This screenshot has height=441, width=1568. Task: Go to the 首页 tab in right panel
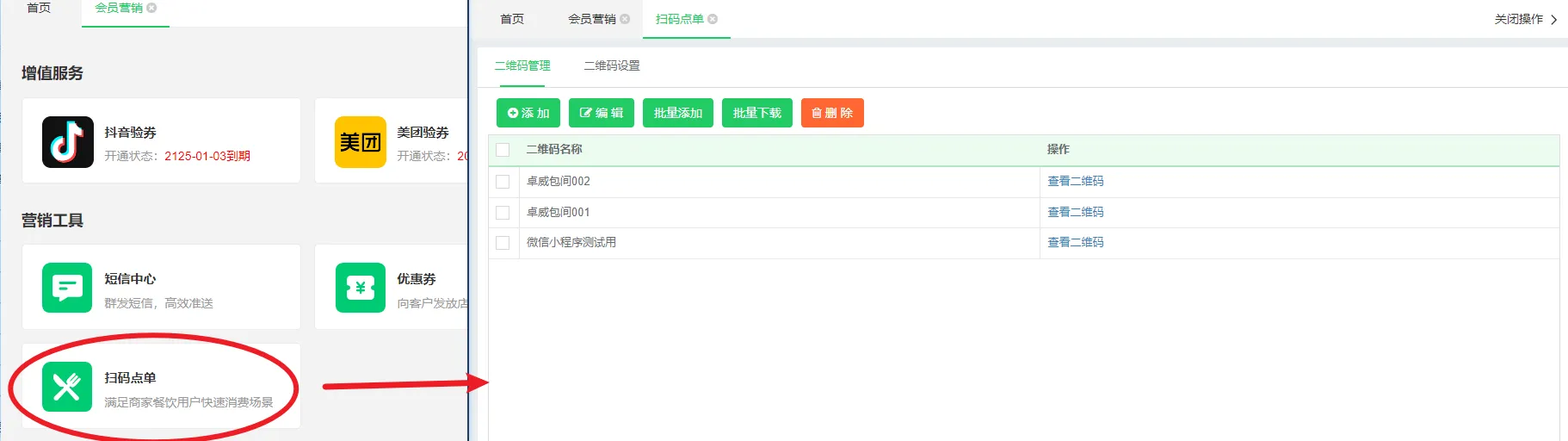coord(512,19)
